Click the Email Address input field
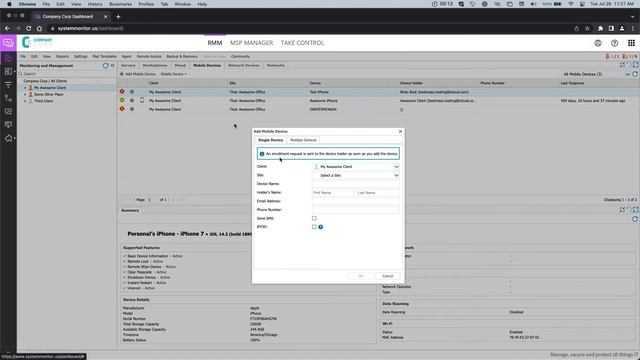This screenshot has height=360, width=640. click(356, 201)
